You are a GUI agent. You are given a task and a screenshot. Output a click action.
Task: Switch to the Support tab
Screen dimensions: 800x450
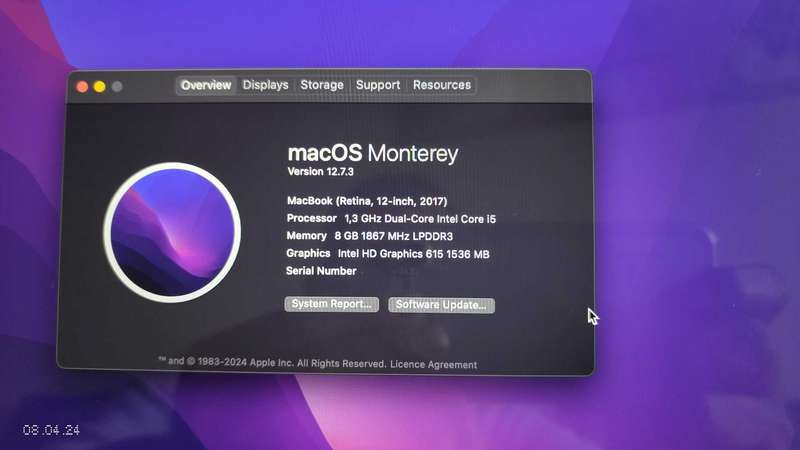(x=378, y=85)
